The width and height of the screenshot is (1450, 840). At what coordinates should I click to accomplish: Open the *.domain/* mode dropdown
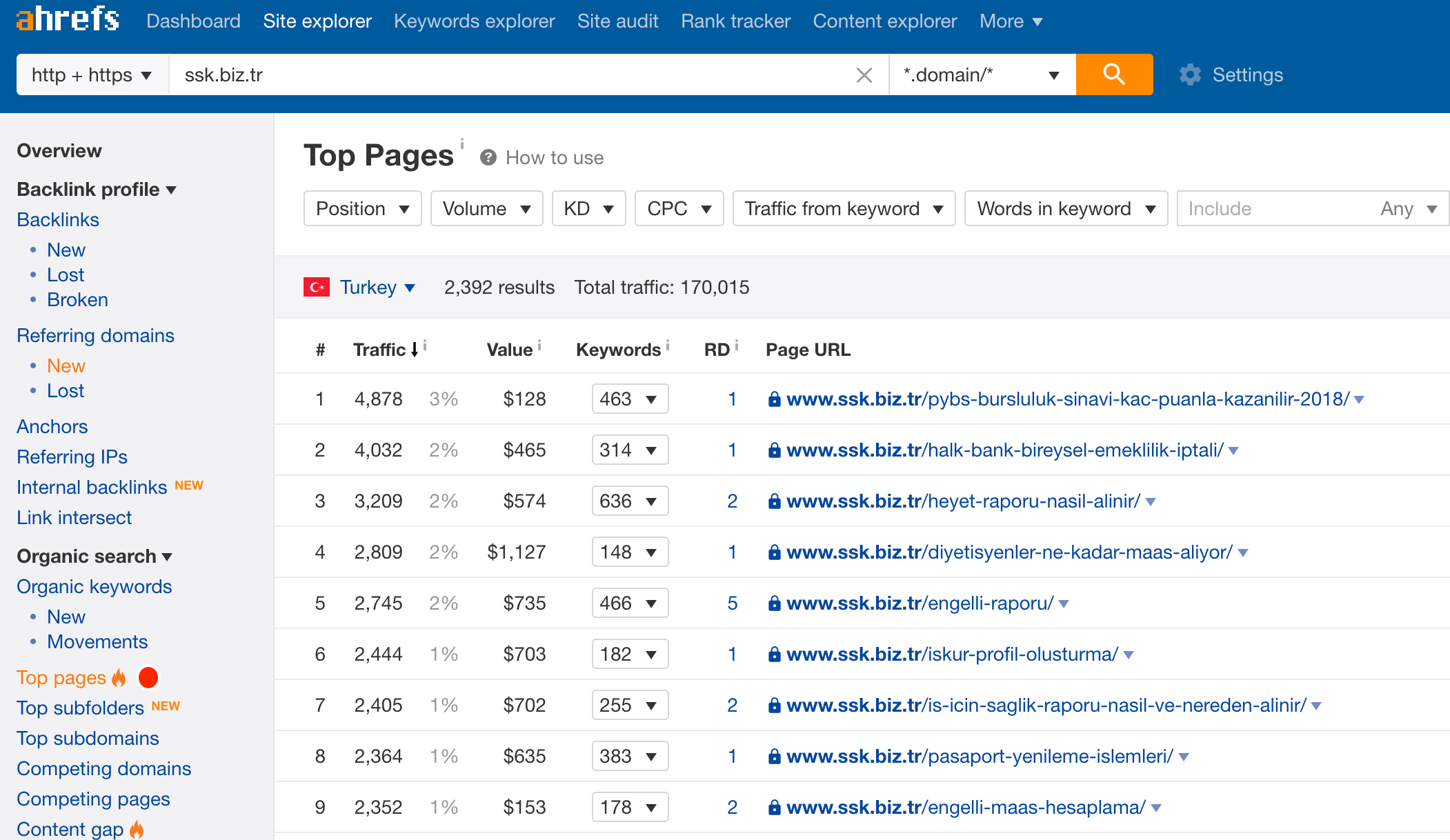[x=982, y=74]
